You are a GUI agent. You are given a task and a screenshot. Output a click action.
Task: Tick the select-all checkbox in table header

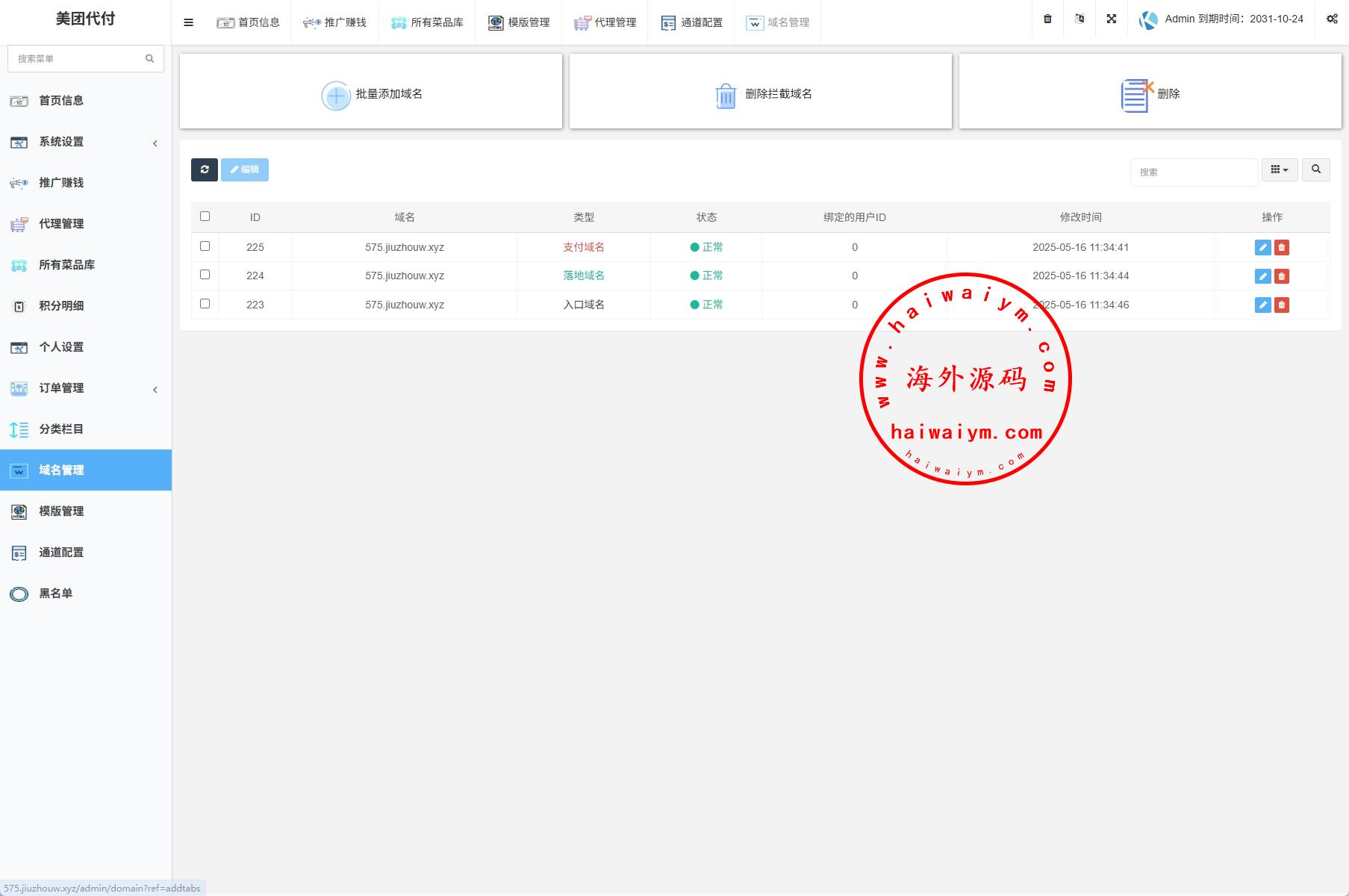click(205, 217)
